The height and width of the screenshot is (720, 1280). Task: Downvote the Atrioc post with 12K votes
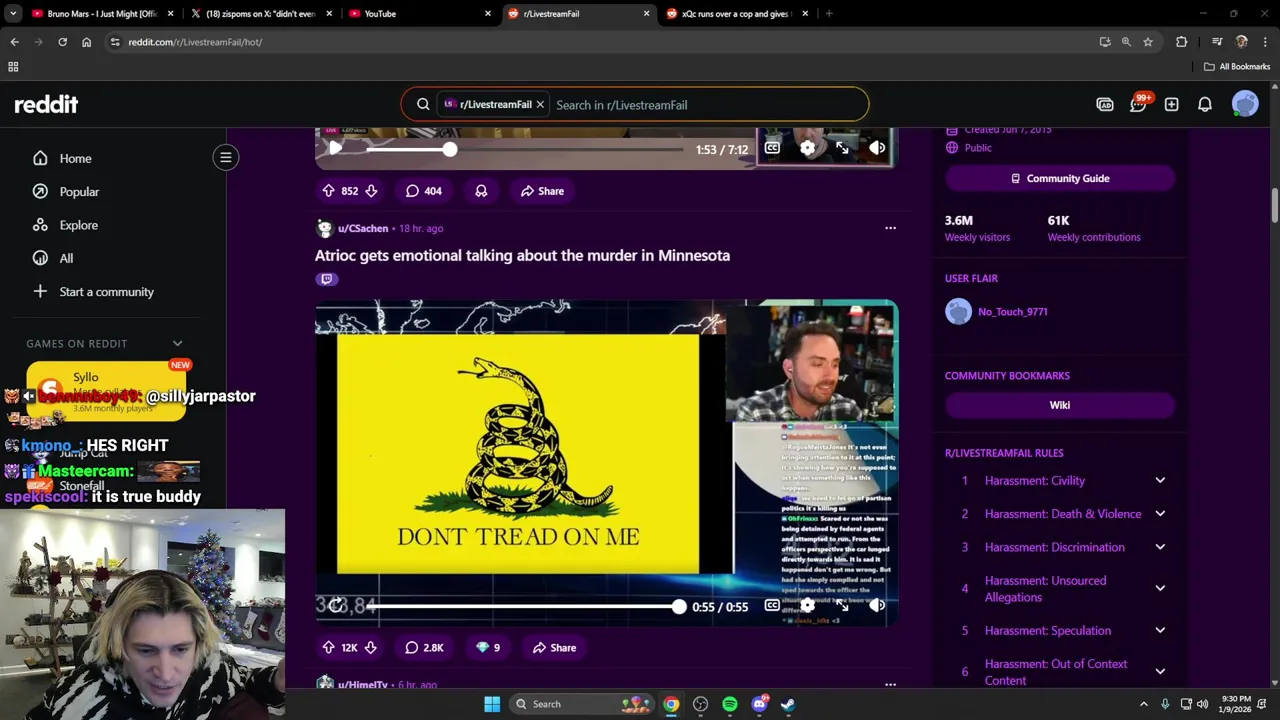coord(371,648)
